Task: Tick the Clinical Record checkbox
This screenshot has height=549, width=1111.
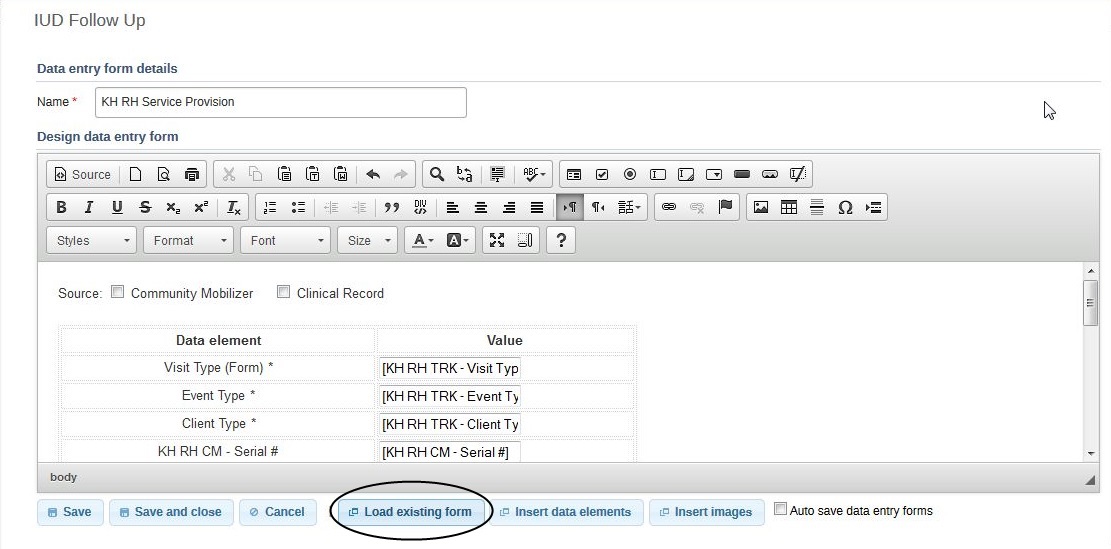Action: (x=283, y=293)
